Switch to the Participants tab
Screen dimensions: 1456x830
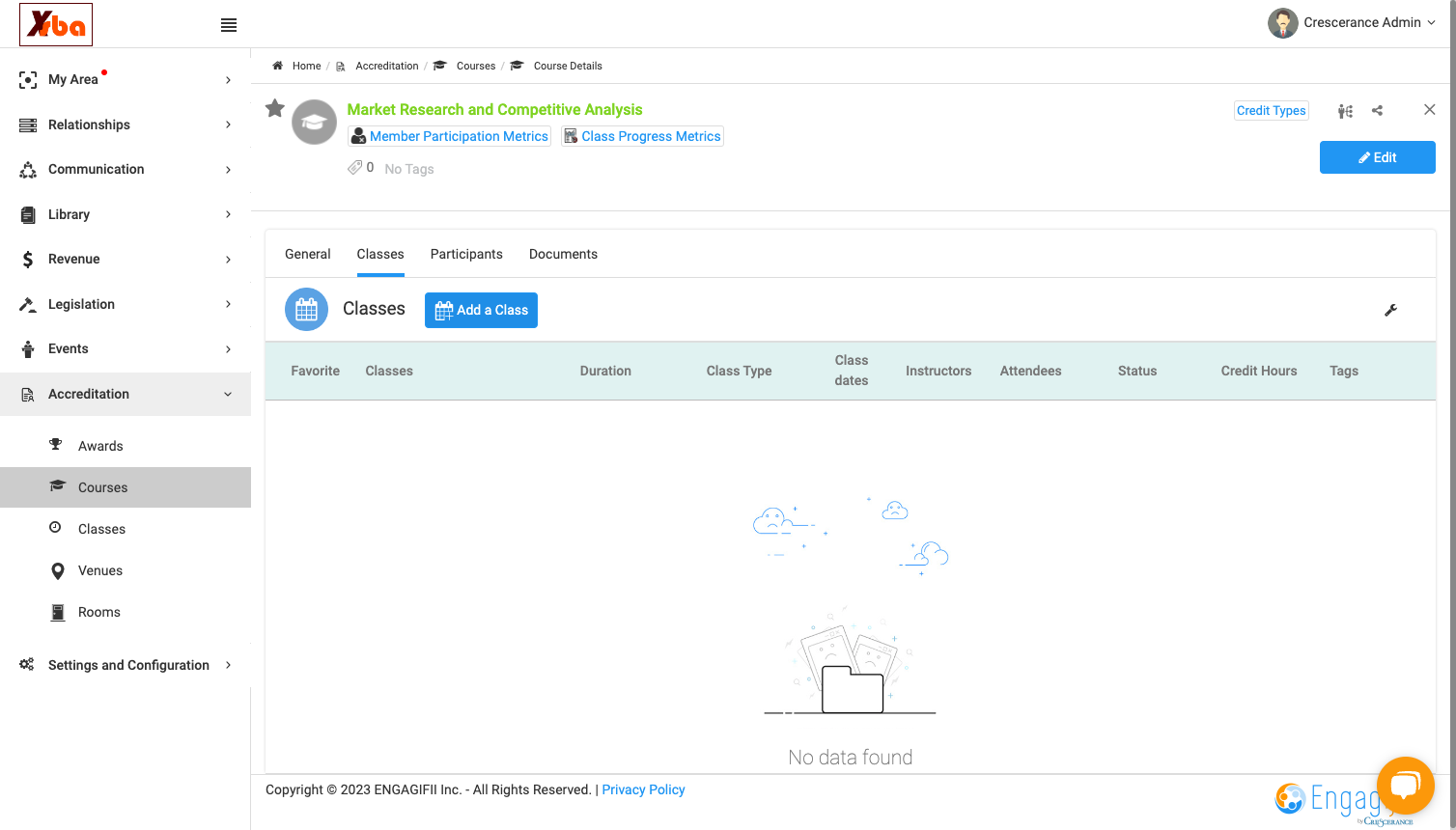466,254
